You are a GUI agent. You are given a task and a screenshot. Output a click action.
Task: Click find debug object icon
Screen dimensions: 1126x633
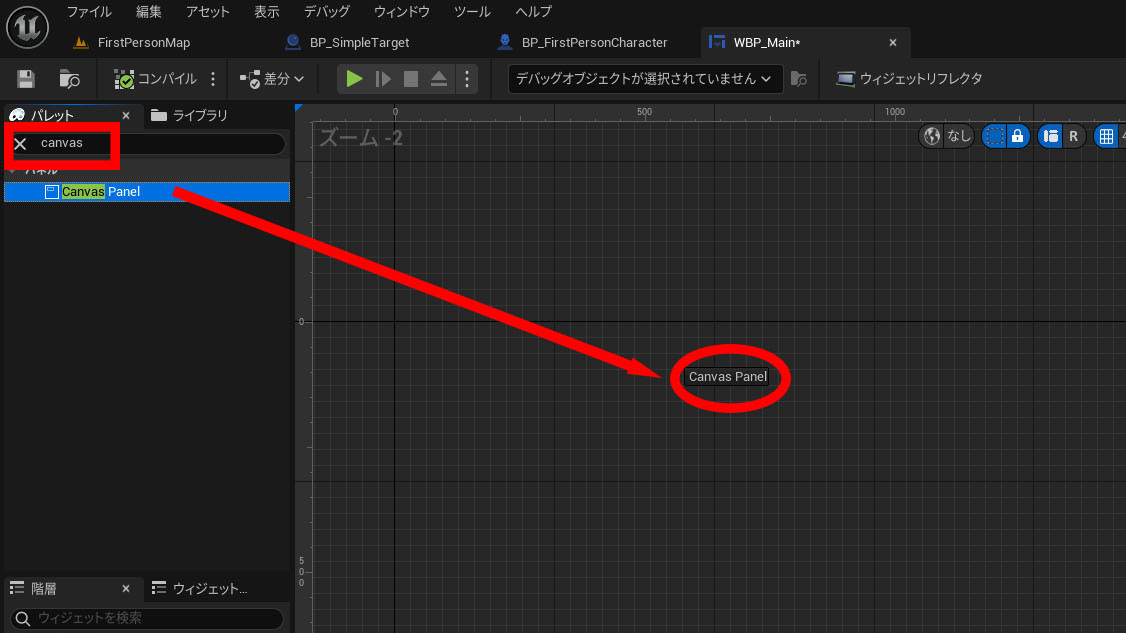(x=799, y=79)
